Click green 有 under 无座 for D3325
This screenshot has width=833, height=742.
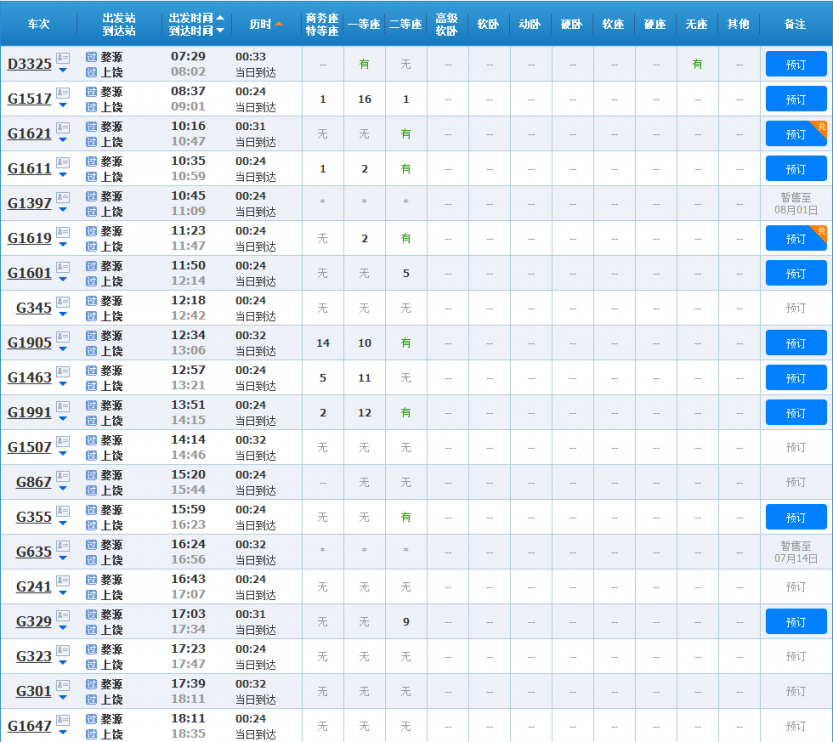pyautogui.click(x=697, y=64)
